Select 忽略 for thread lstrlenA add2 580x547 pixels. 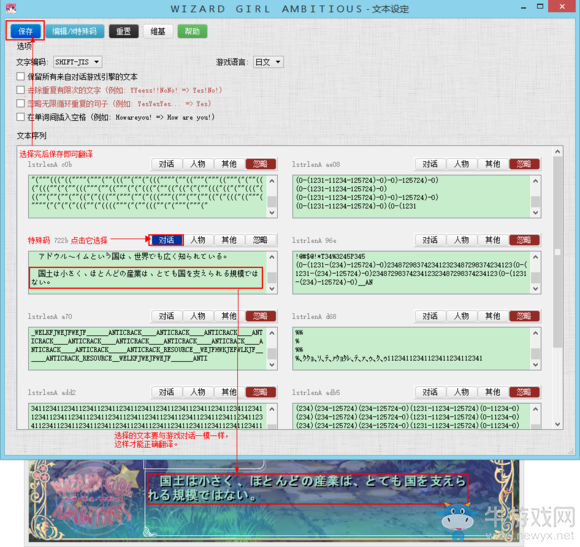260,392
